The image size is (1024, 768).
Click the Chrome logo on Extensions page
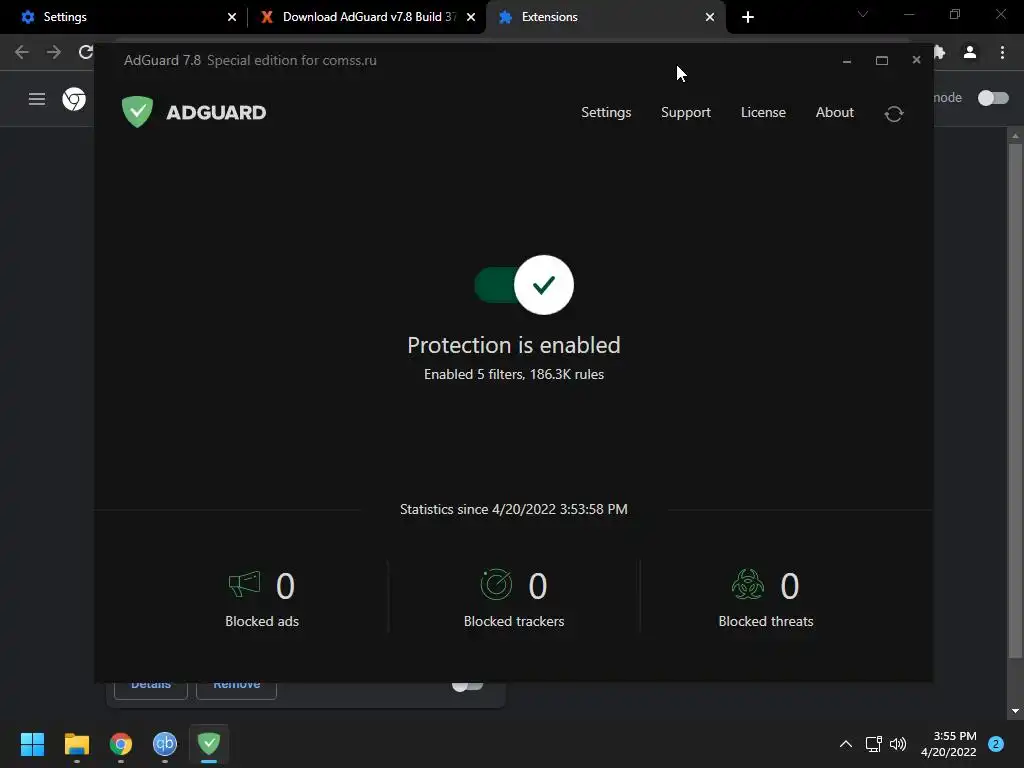74,99
